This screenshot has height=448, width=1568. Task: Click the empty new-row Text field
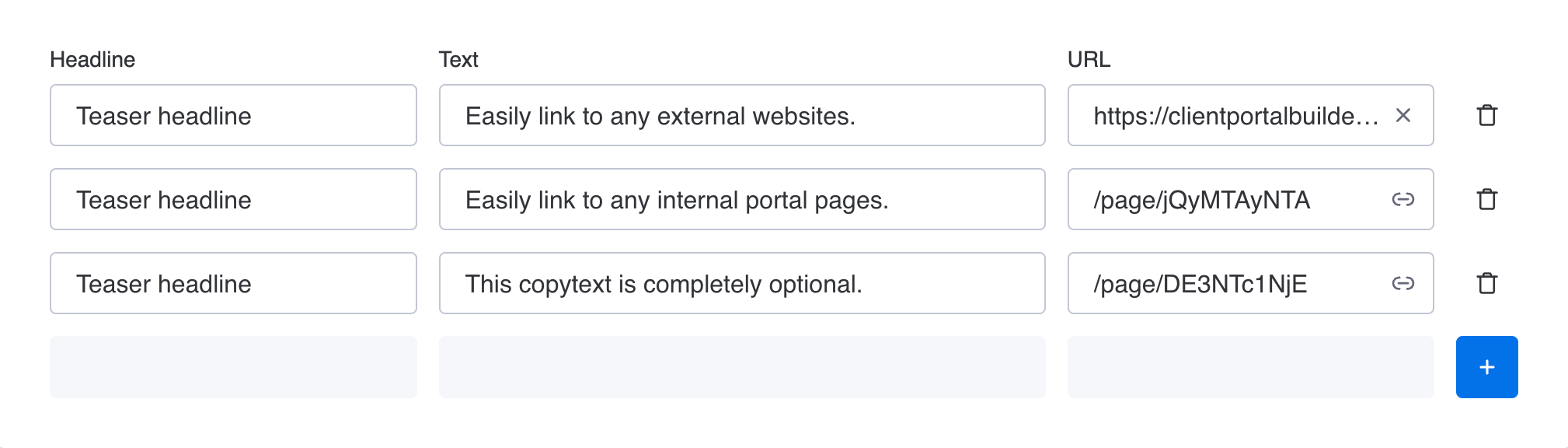tap(741, 367)
